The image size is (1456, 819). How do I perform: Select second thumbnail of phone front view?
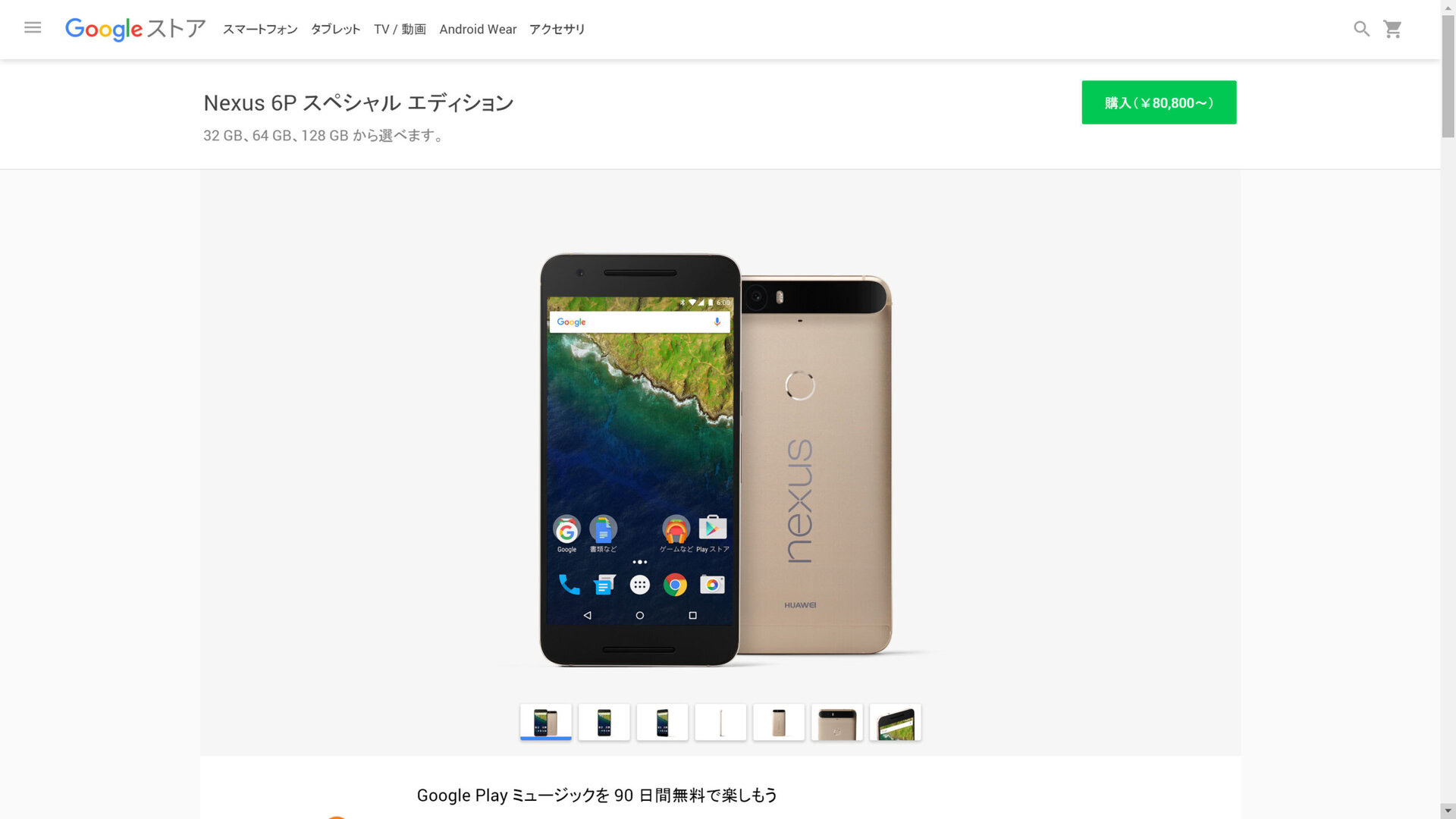pyautogui.click(x=604, y=722)
